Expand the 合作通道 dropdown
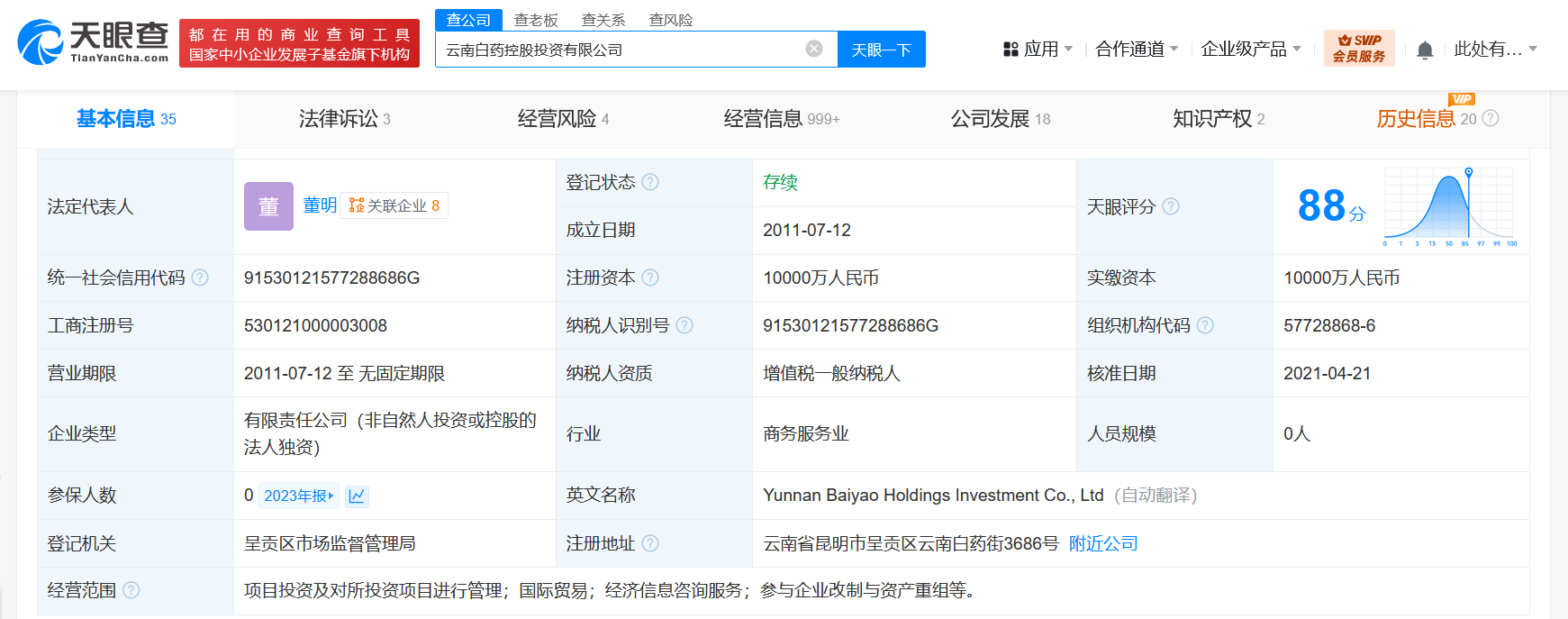 click(x=1137, y=50)
